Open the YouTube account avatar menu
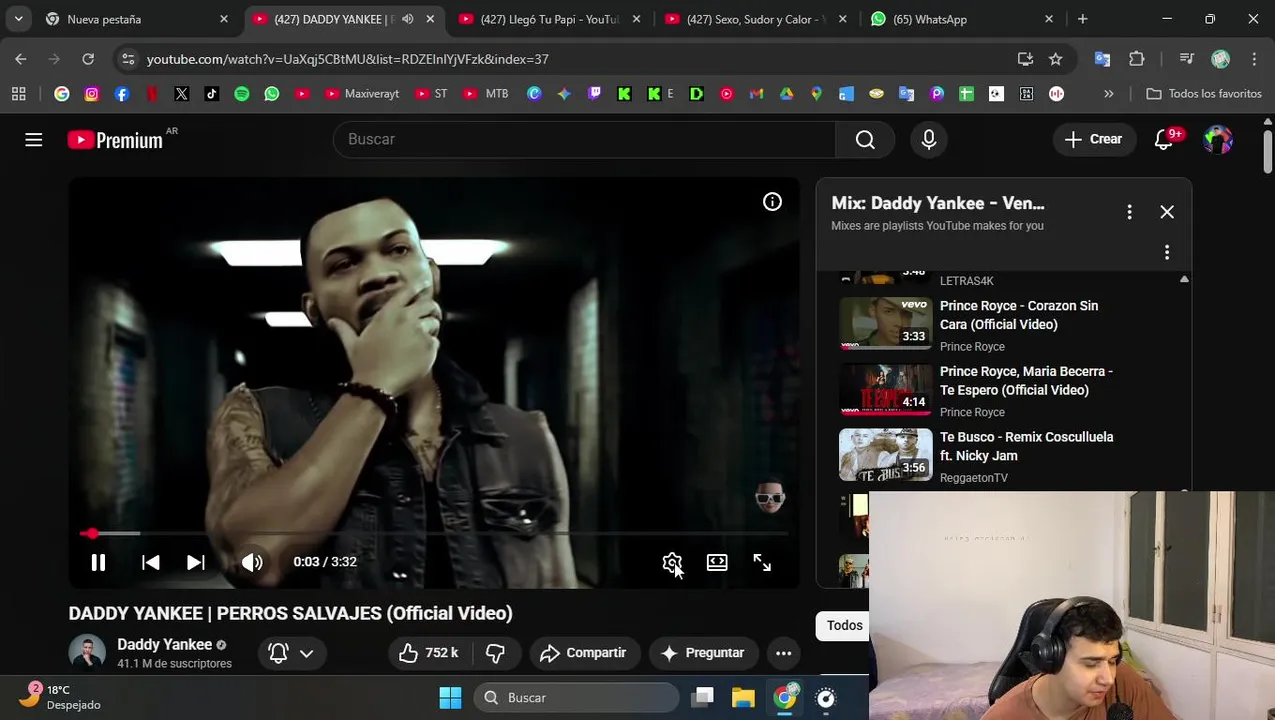The height and width of the screenshot is (720, 1275). coord(1218,139)
